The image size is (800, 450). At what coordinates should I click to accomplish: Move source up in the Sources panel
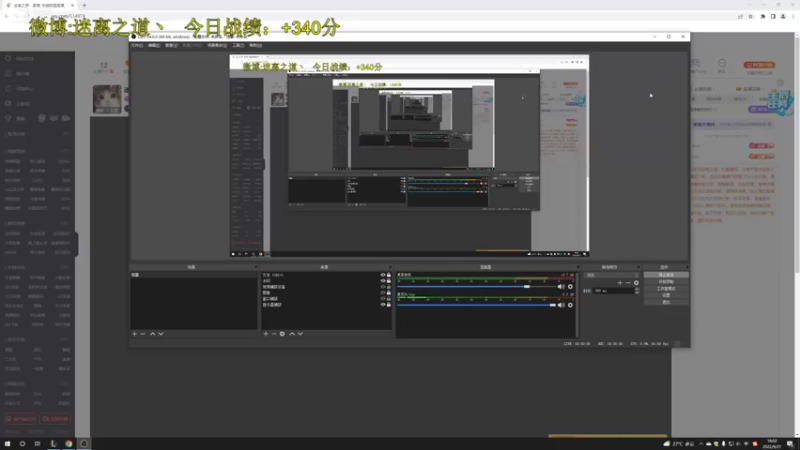pos(292,334)
